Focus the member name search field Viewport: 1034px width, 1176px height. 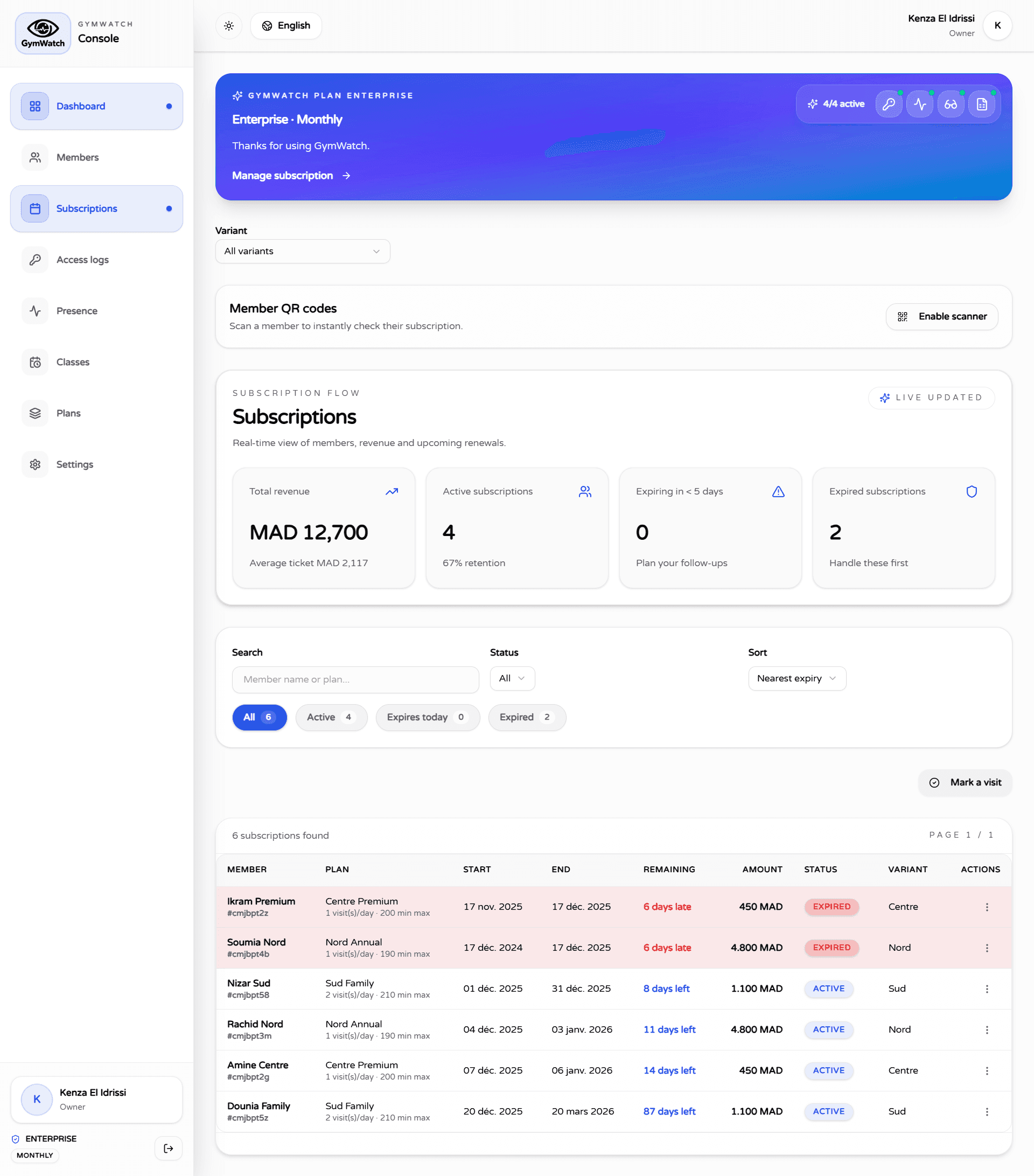(355, 679)
